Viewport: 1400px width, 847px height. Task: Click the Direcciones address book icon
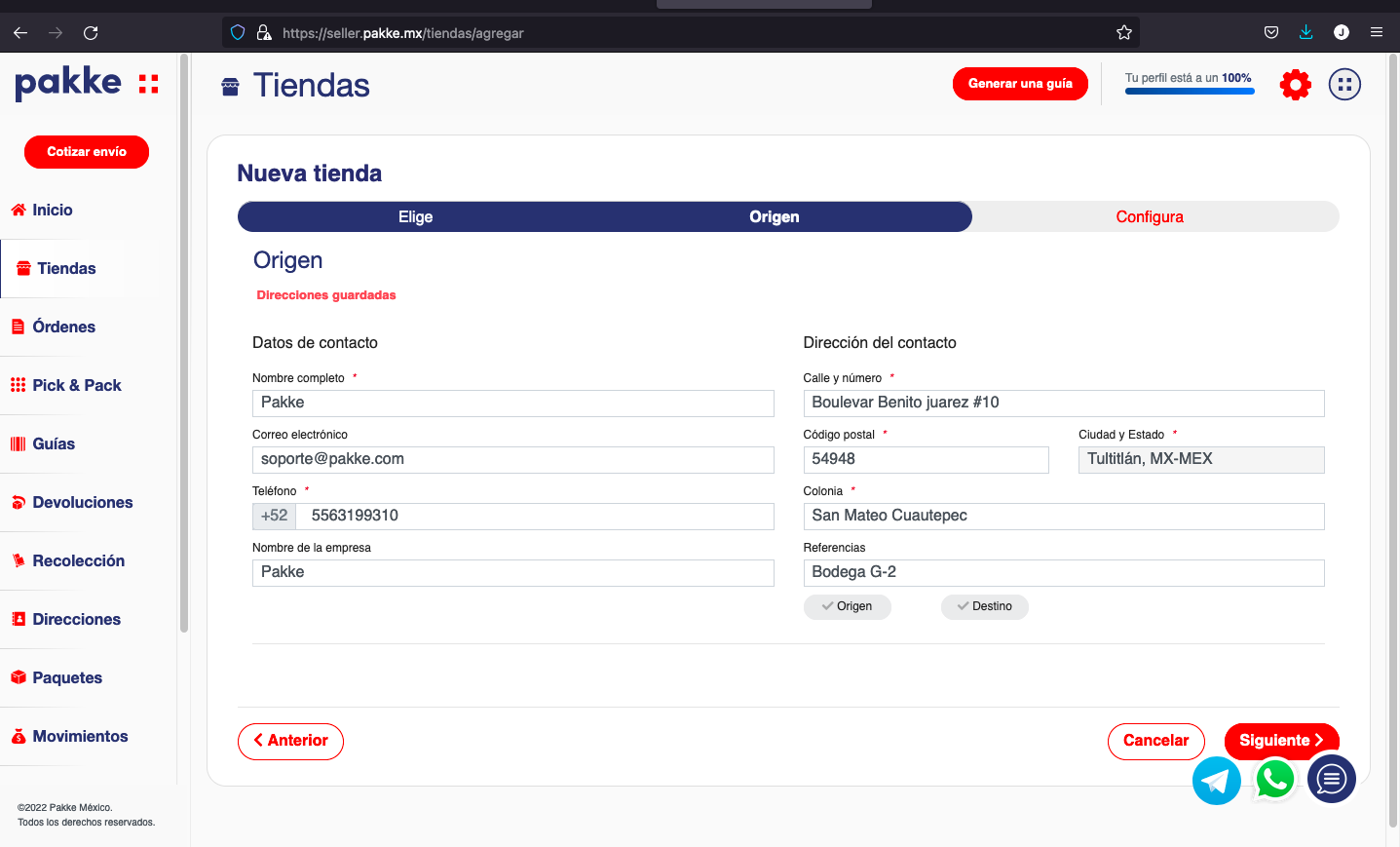click(19, 619)
